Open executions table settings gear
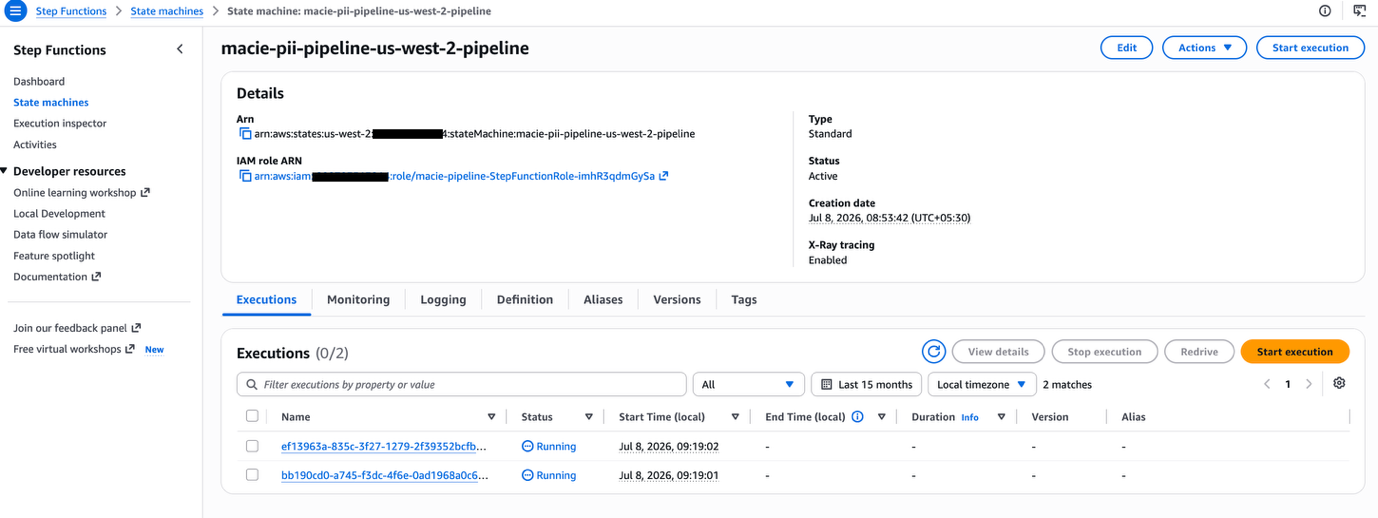1378x518 pixels. (1339, 384)
